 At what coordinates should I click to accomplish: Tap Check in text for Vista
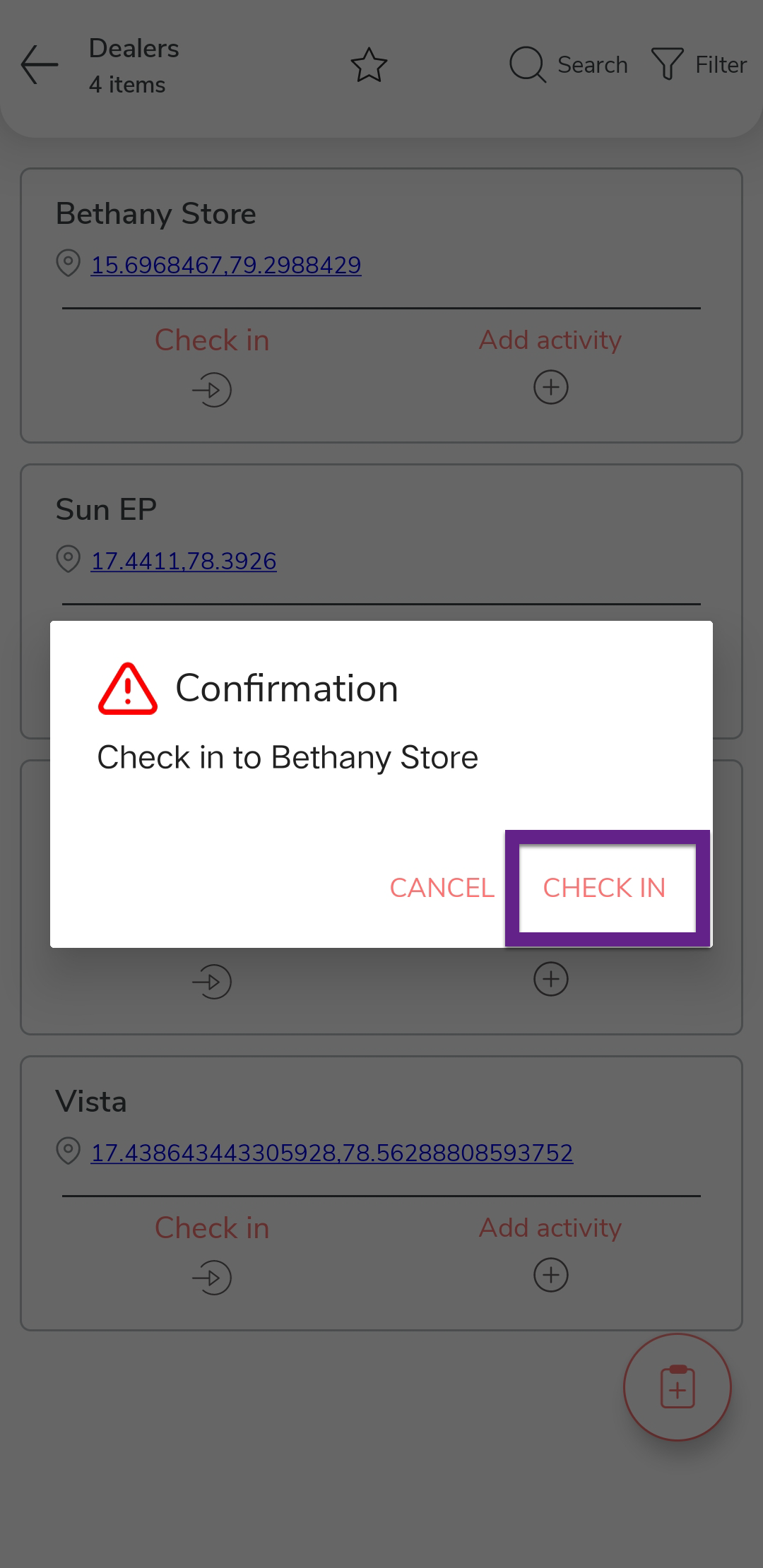pos(212,1228)
